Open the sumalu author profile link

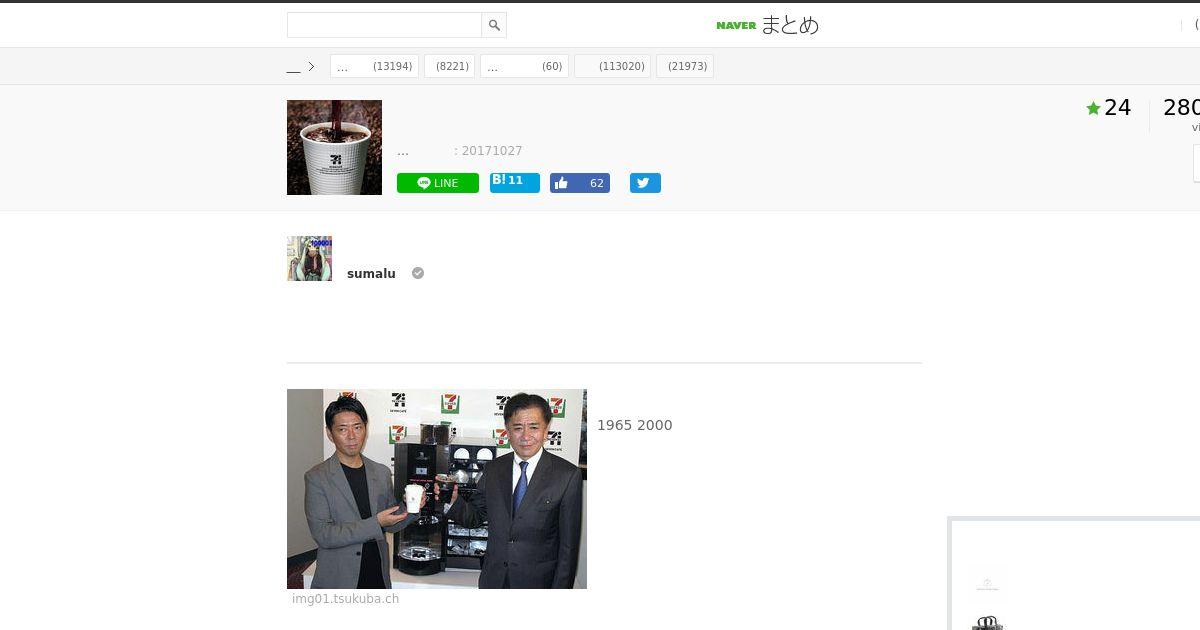[x=371, y=274]
